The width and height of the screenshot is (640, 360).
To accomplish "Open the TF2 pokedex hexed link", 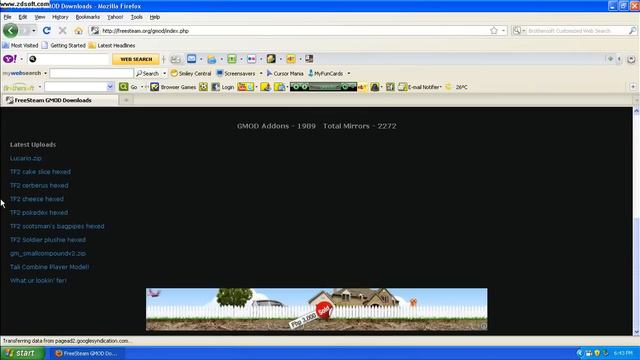I will 39,213.
